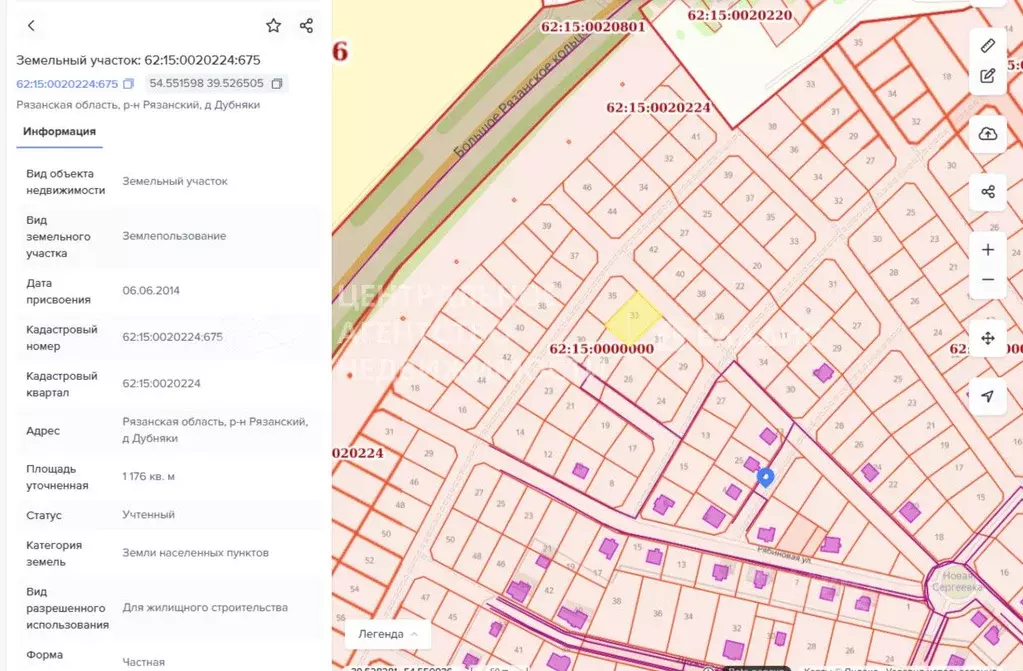The width and height of the screenshot is (1023, 671).
Task: Zoom in the map with plus
Action: click(987, 250)
